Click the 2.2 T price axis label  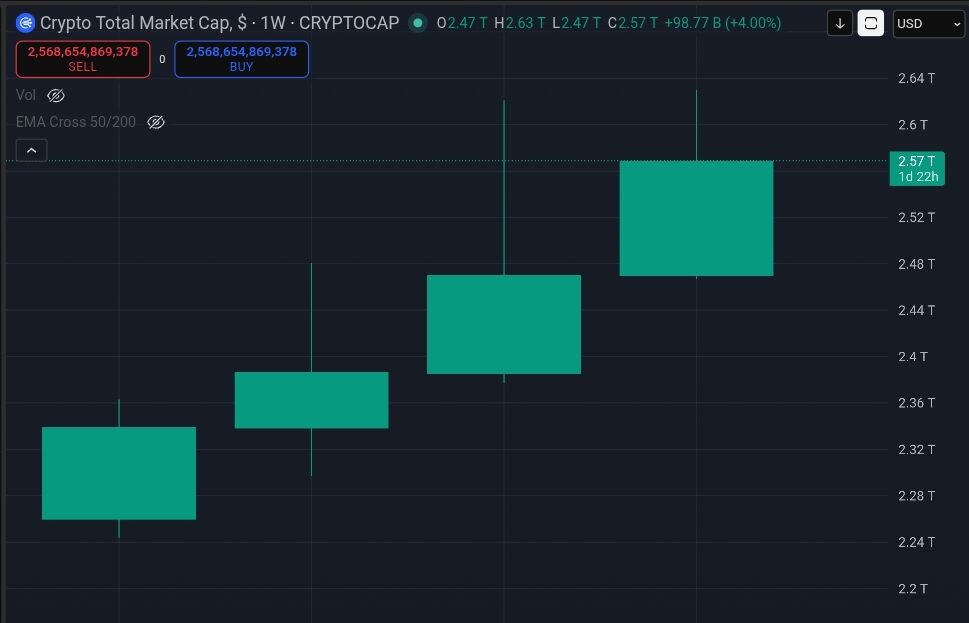click(913, 588)
